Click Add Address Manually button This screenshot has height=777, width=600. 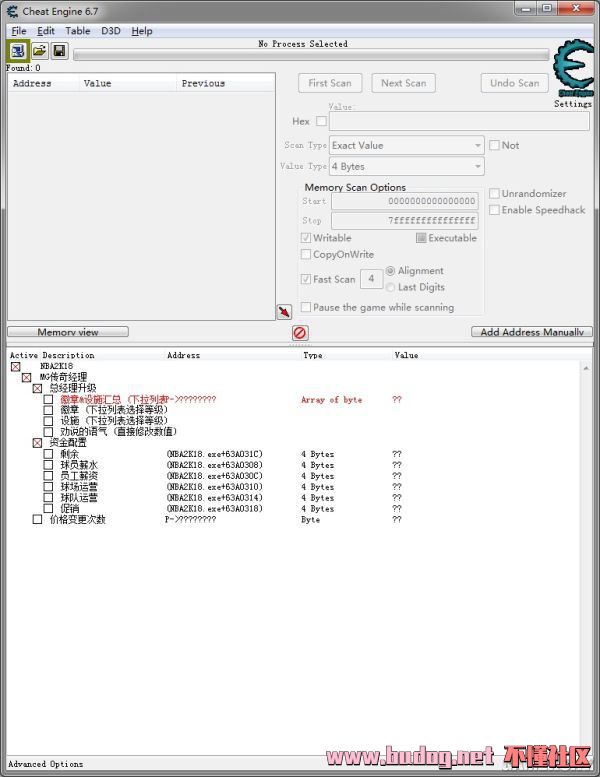[x=531, y=332]
